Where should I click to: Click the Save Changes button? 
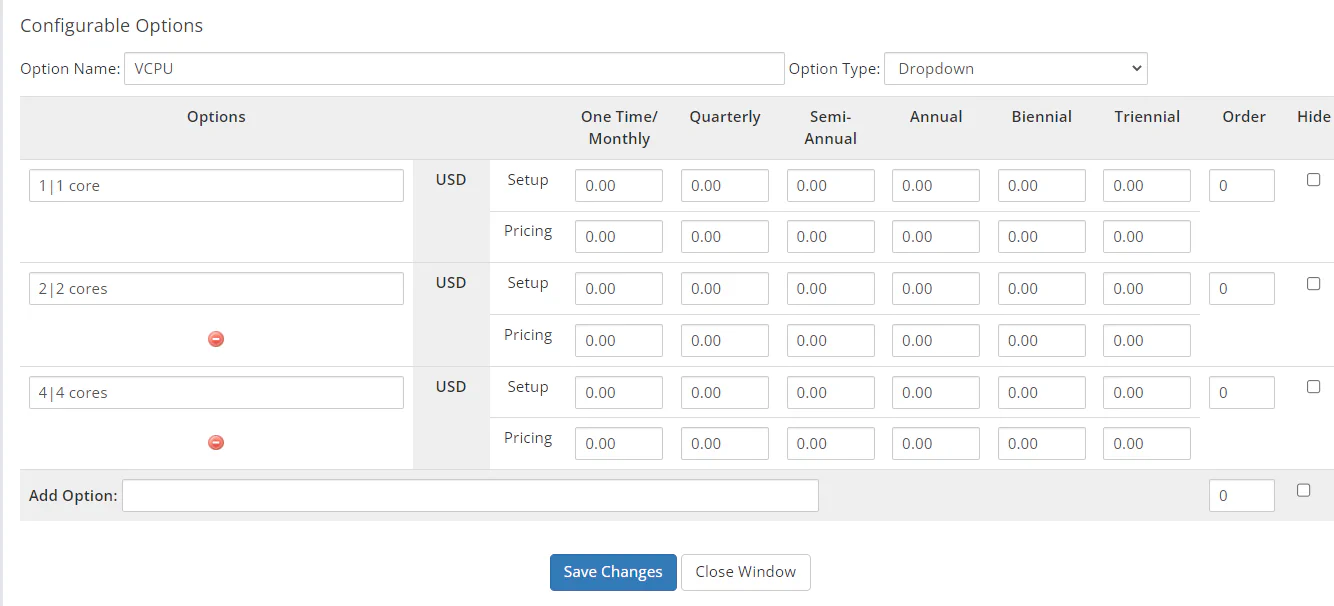point(612,572)
